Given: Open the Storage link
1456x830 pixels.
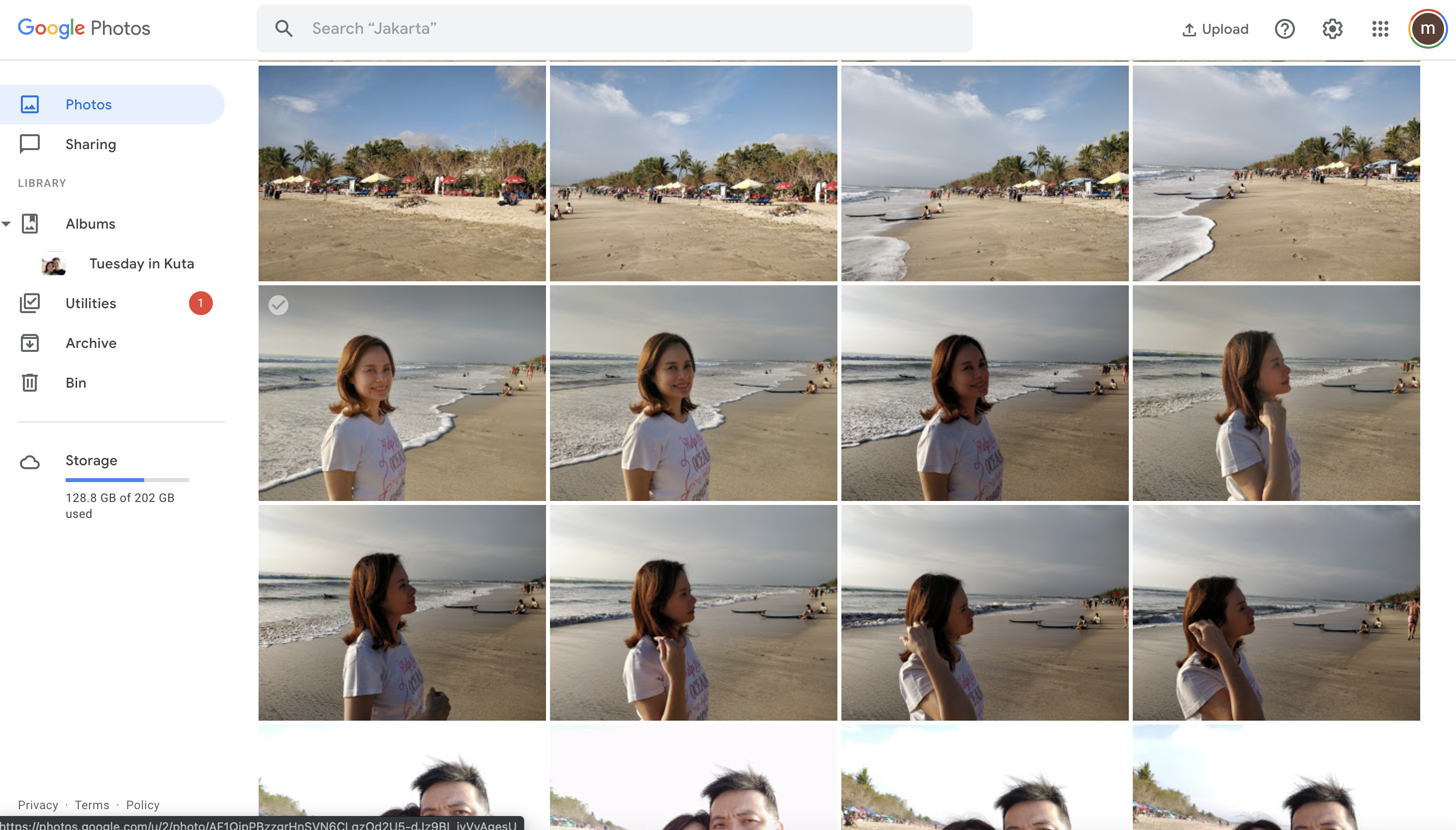Looking at the screenshot, I should tap(91, 461).
